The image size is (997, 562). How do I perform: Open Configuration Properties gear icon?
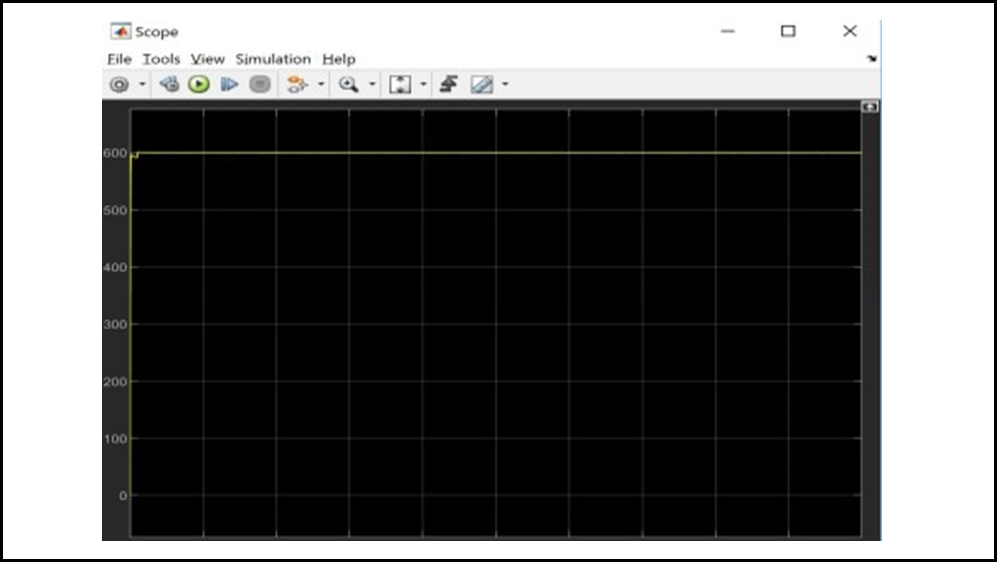tap(119, 85)
